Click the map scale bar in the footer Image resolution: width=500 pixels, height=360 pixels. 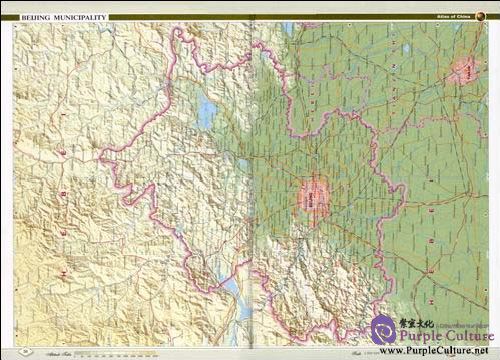(x=117, y=354)
